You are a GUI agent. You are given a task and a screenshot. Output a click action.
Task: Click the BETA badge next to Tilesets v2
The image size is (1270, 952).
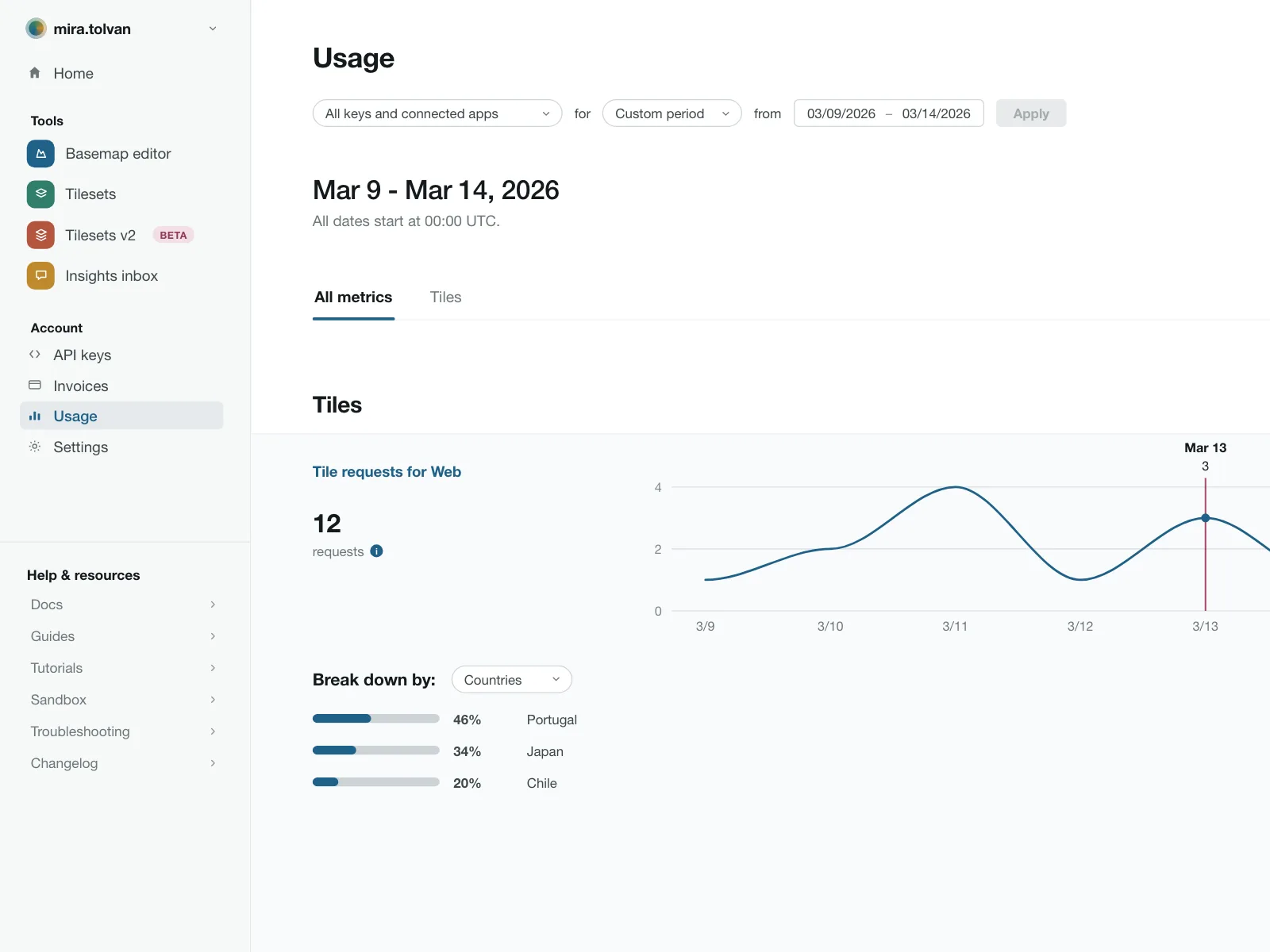pyautogui.click(x=173, y=235)
